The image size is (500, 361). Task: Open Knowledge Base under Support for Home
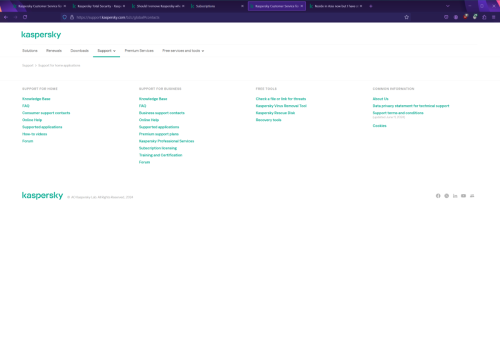coord(36,99)
